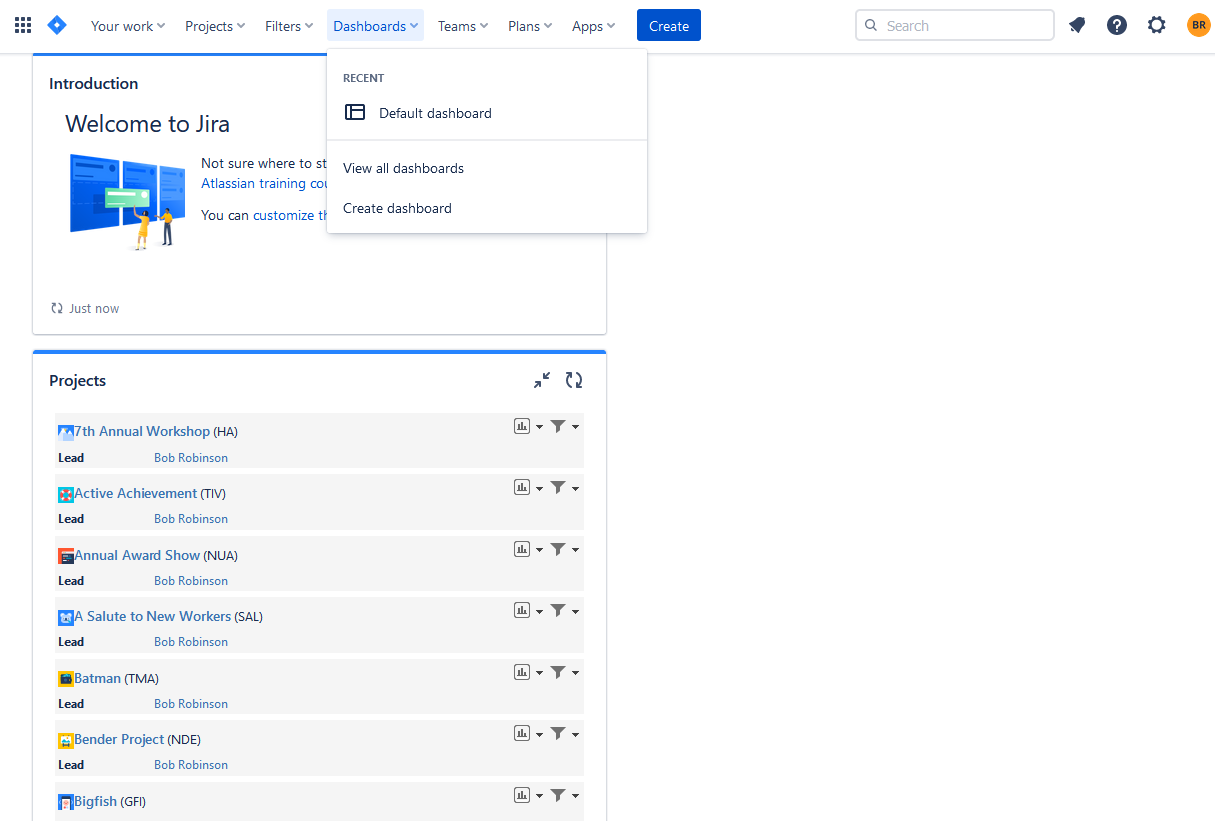Open the help question mark icon
This screenshot has height=821, width=1215.
click(1117, 26)
